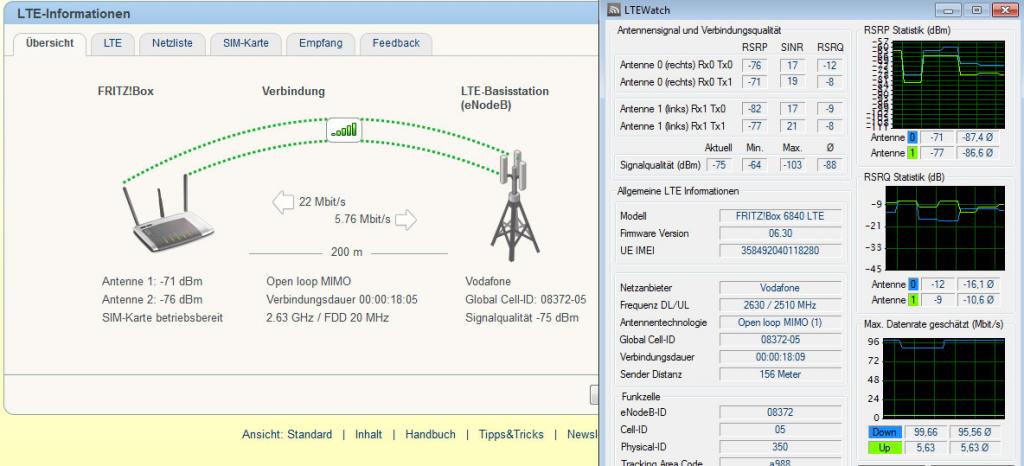1024x466 pixels.
Task: Click the Cell-ID field showing 05
Action: pyautogui.click(x=780, y=429)
